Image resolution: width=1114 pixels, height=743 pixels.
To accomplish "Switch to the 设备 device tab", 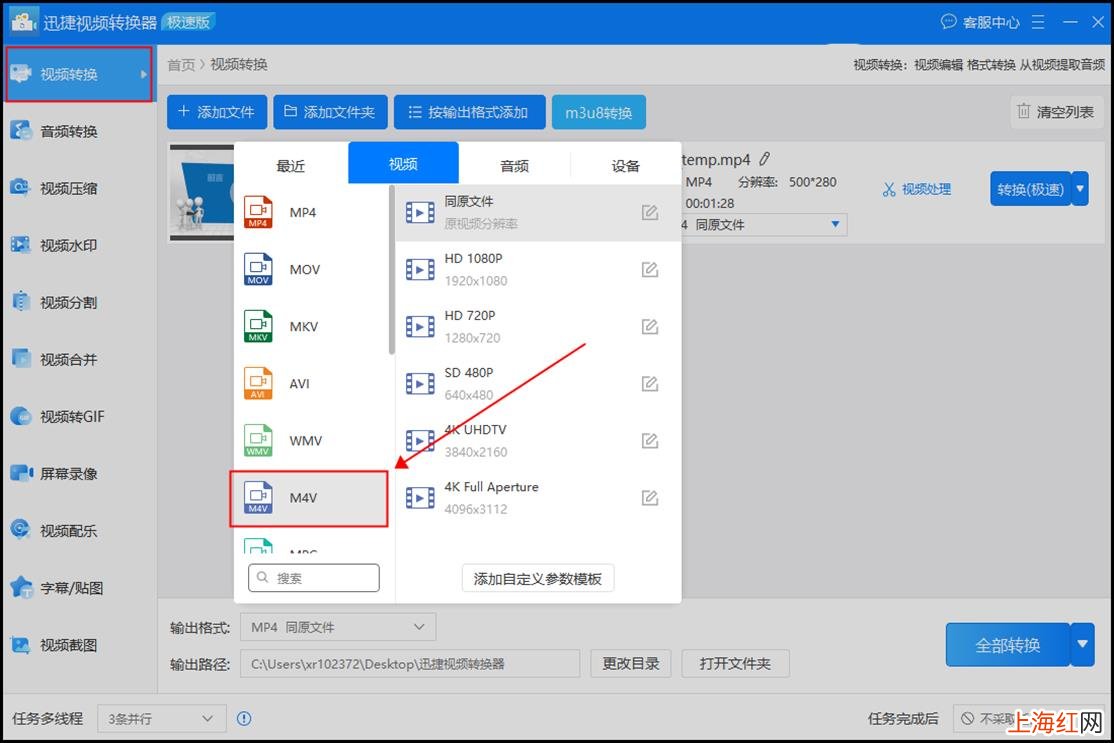I will coord(626,166).
